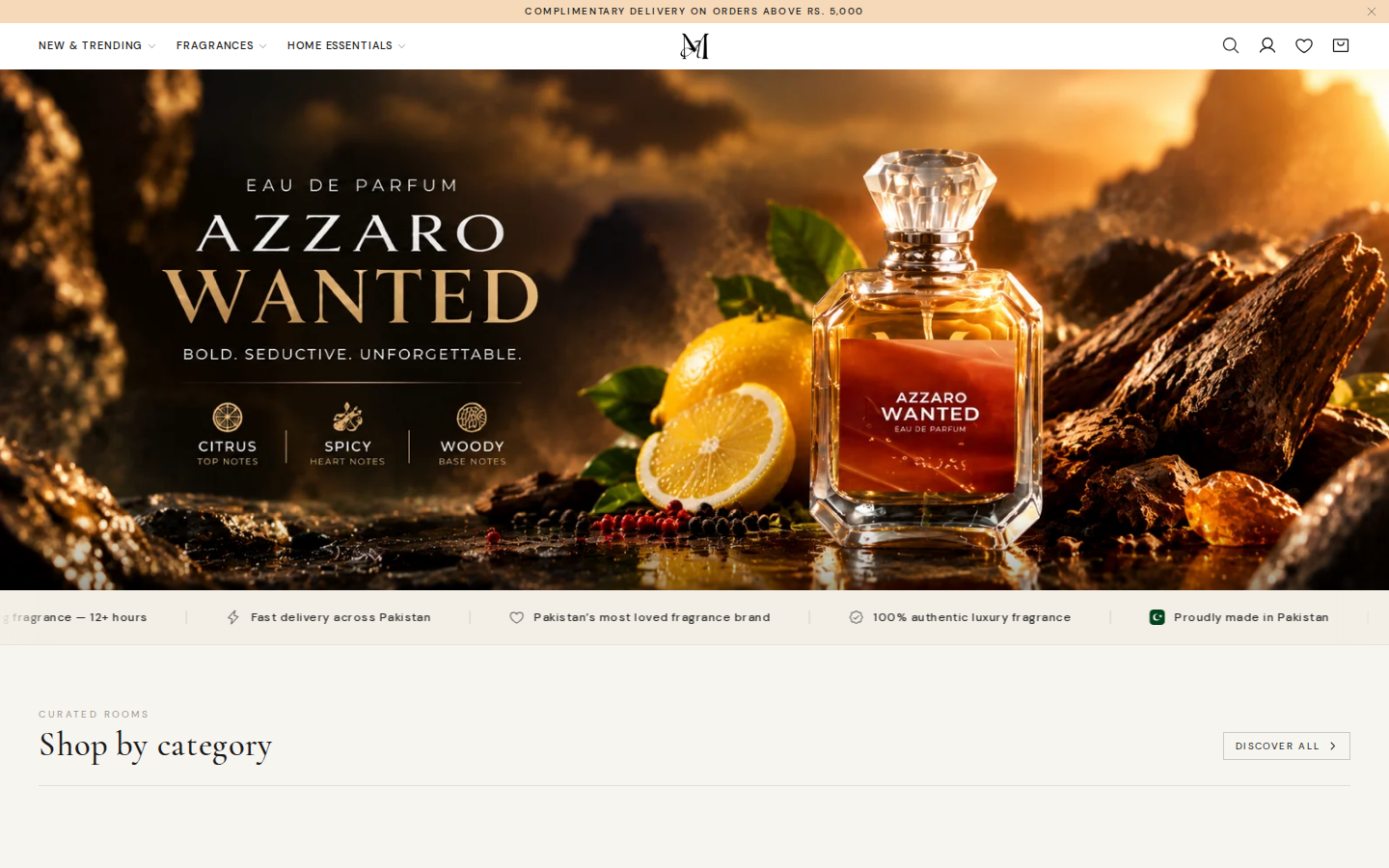Click the lightning bolt fast delivery icon

233,617
